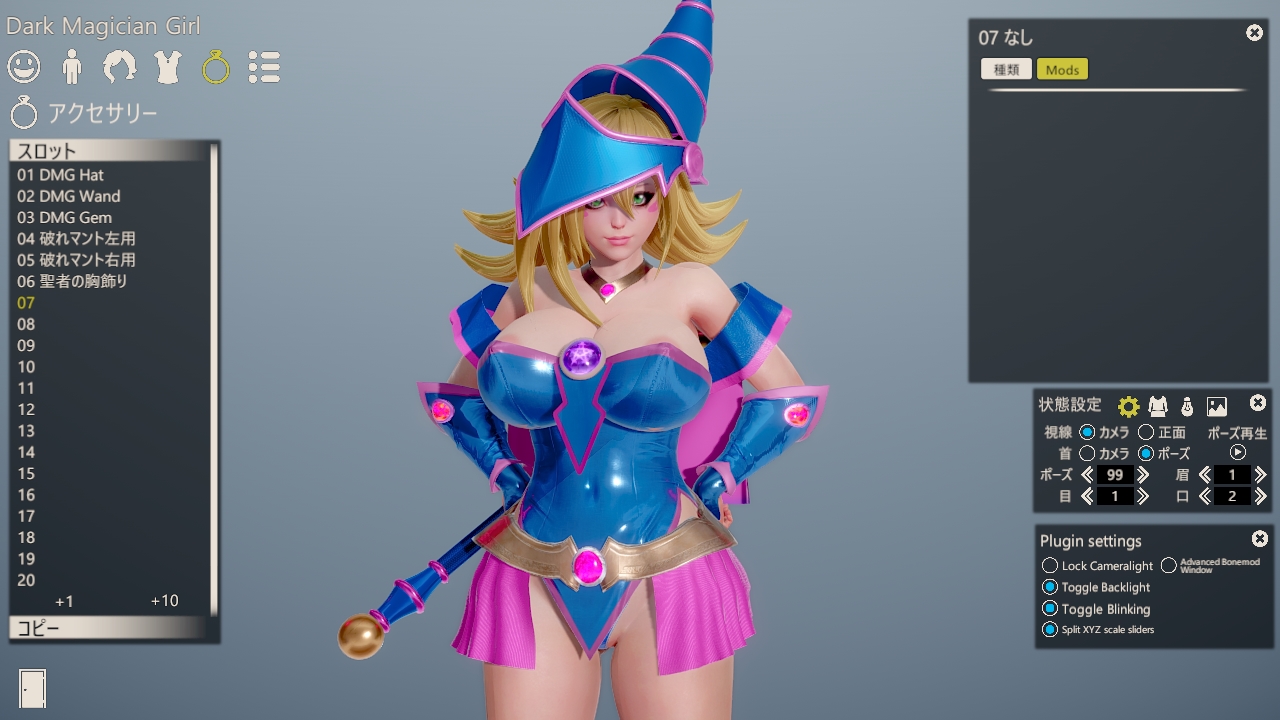Decrease the 眉 value with left arrows

[1204, 475]
